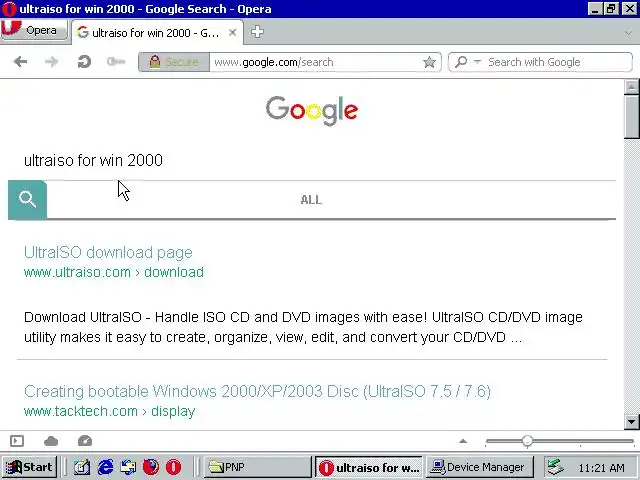Click scrollbar down arrow
The height and width of the screenshot is (480, 640).
(x=631, y=422)
